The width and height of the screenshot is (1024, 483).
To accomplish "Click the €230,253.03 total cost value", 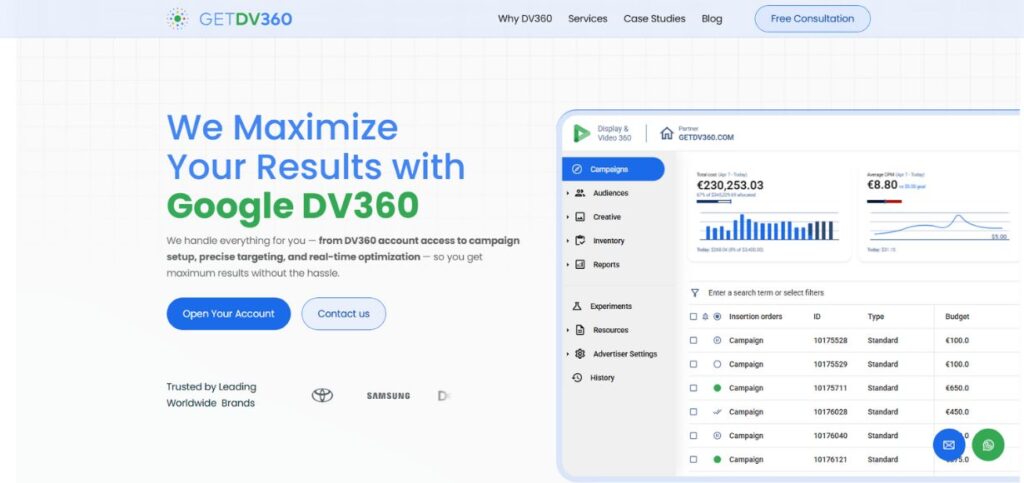I will coord(729,185).
